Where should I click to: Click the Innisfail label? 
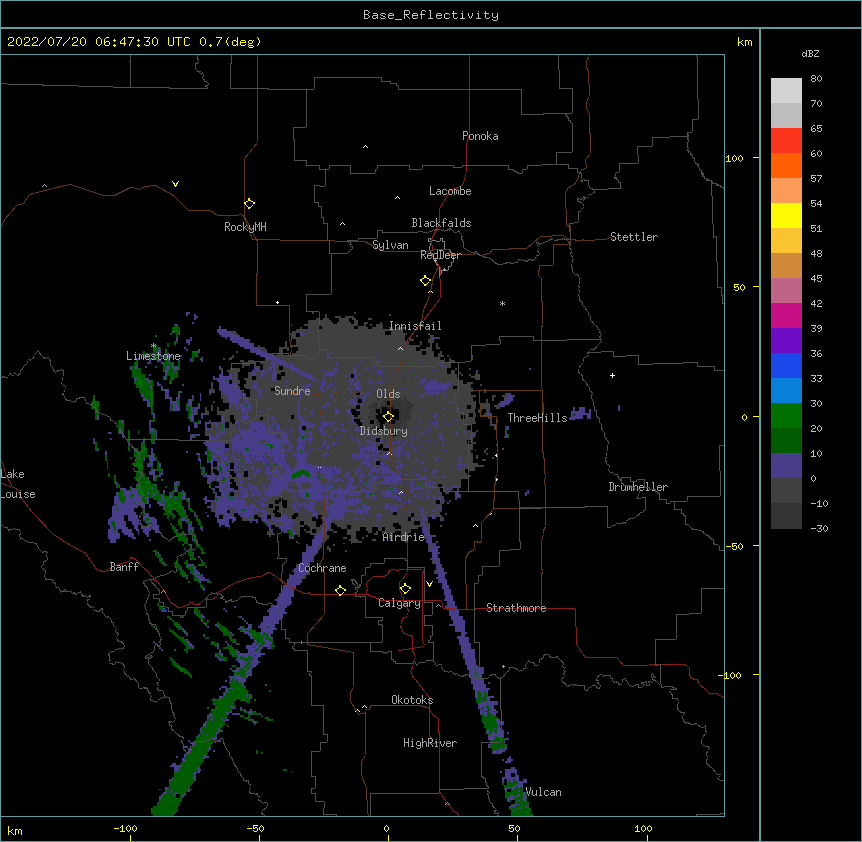(x=415, y=326)
